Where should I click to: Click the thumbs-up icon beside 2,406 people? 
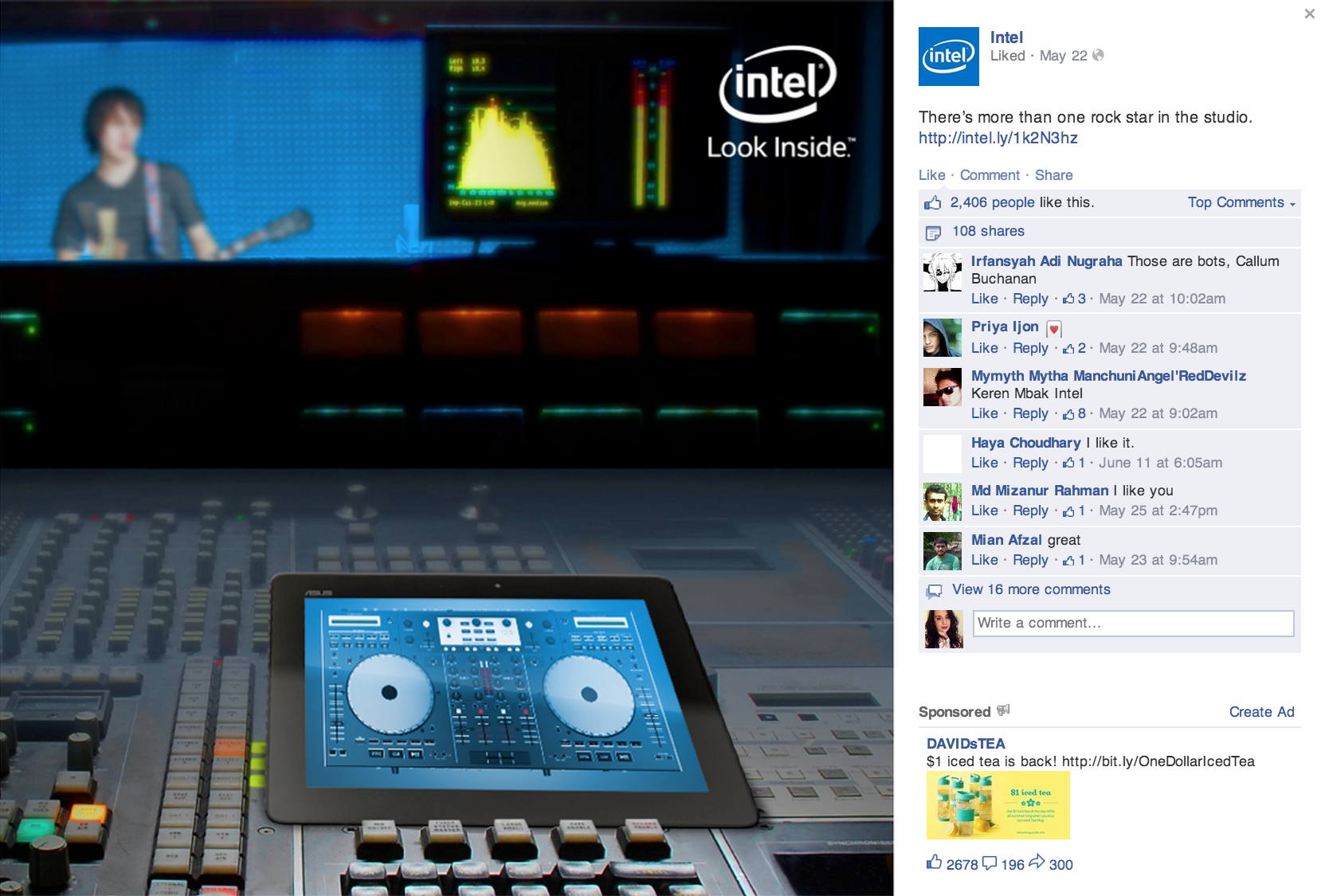(x=932, y=203)
